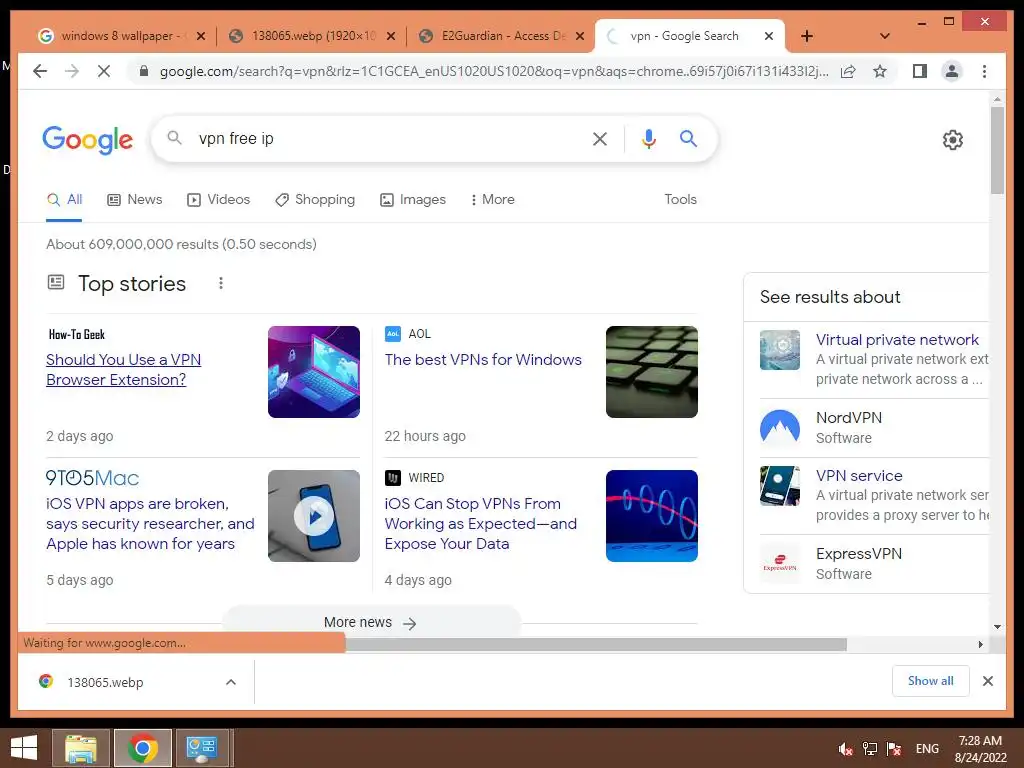
Task: Open The best VPNs for Windows story
Action: [x=483, y=360]
